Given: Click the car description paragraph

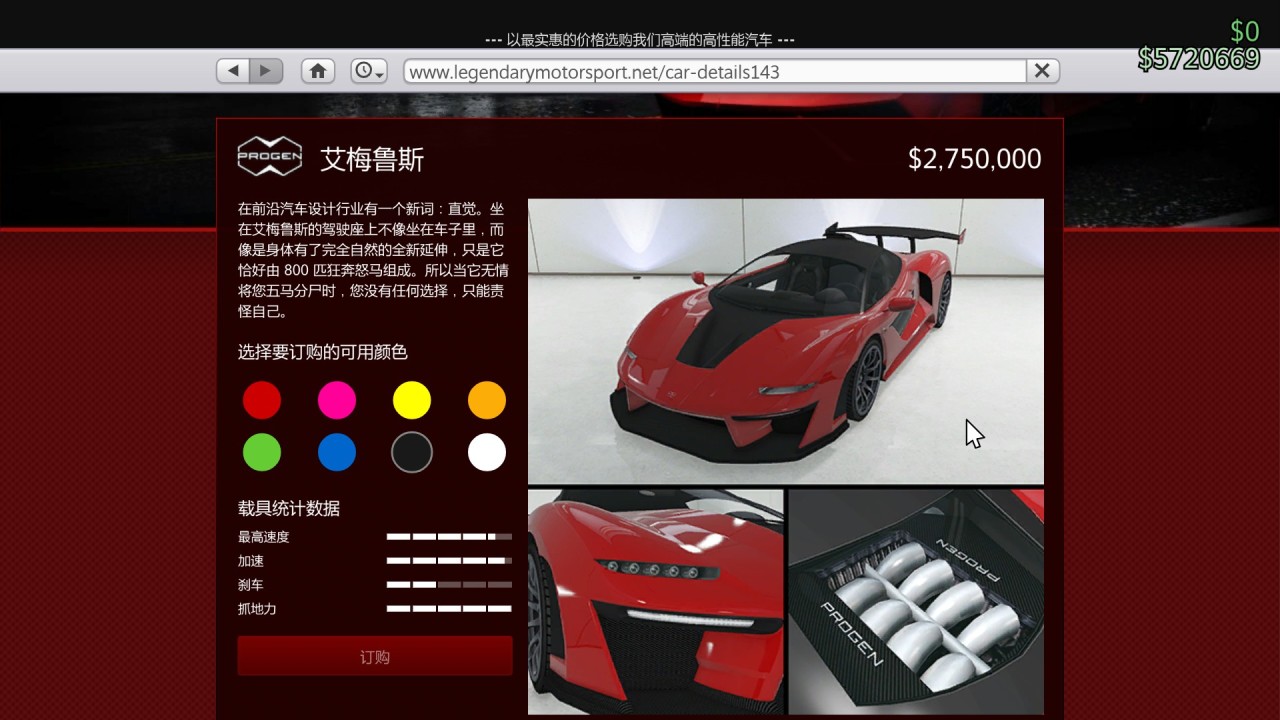Looking at the screenshot, I should (373, 260).
